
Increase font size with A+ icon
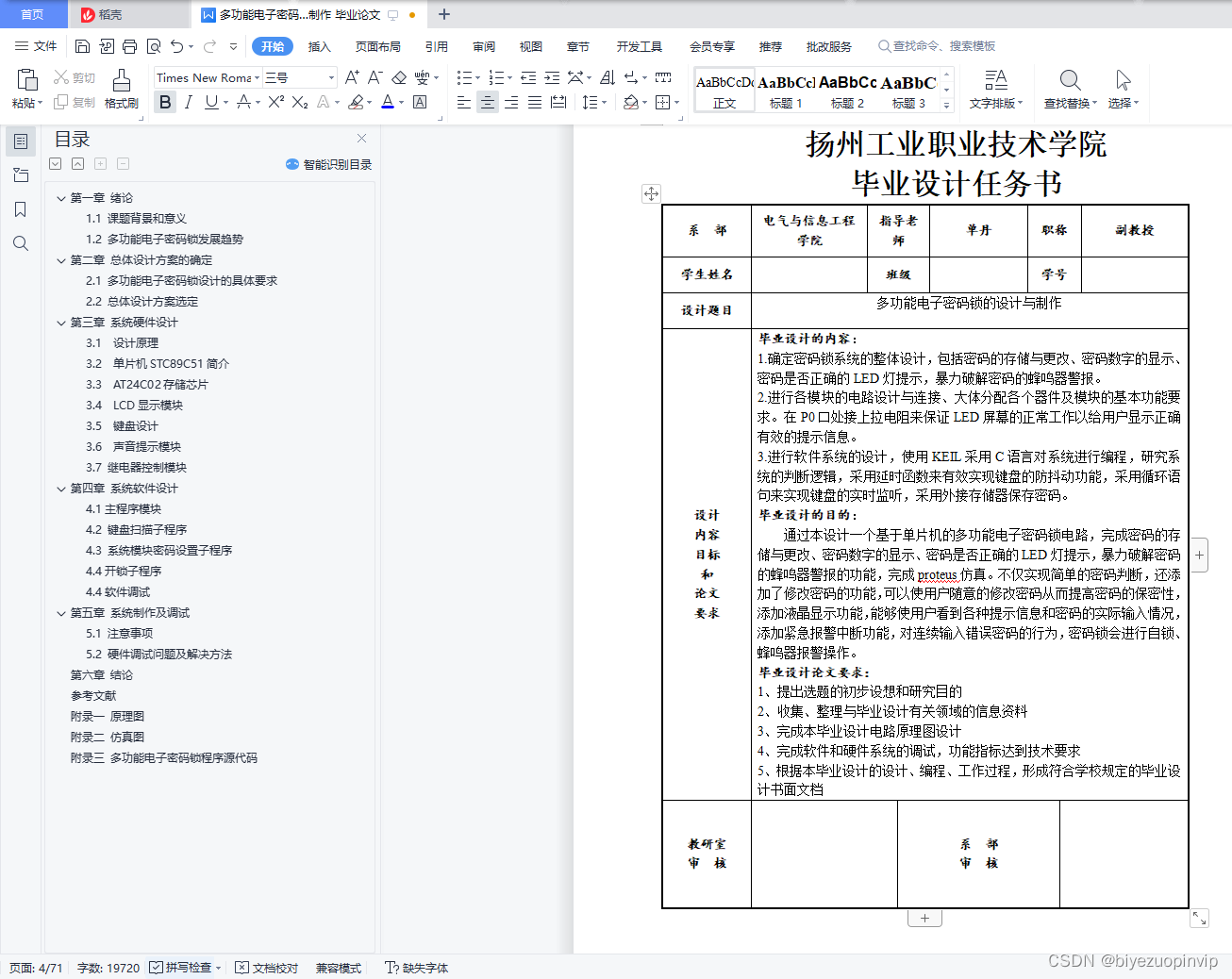[352, 77]
